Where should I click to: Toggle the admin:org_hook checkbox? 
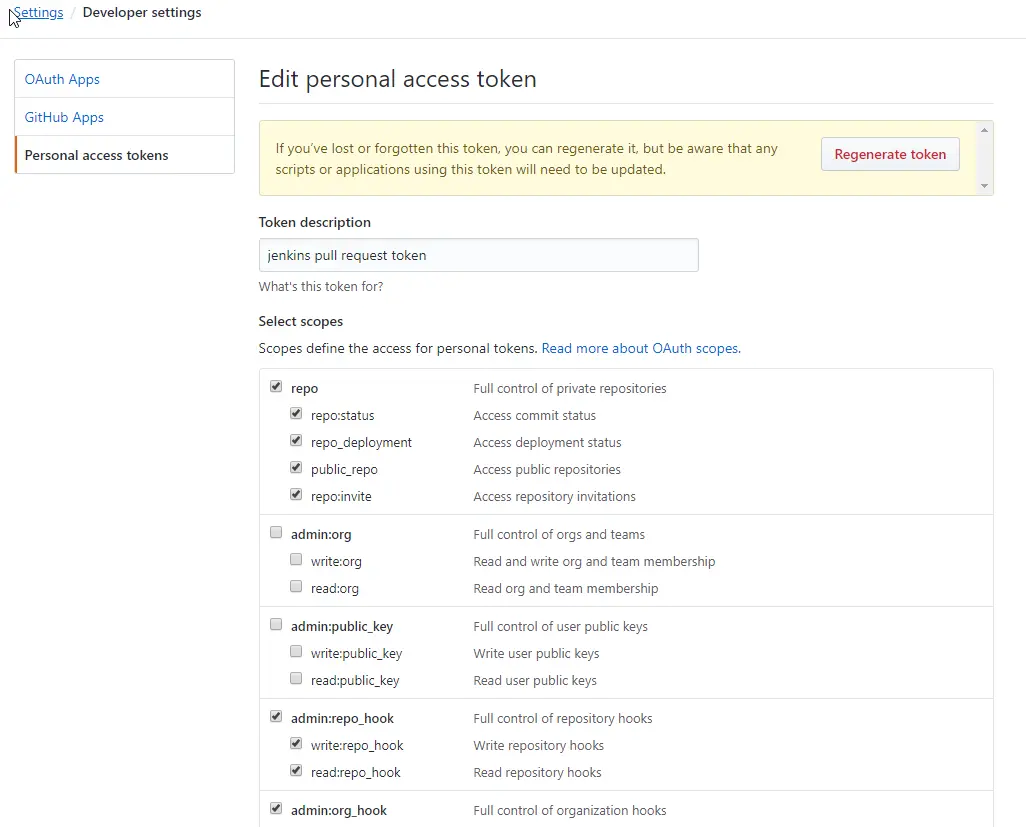(x=276, y=809)
